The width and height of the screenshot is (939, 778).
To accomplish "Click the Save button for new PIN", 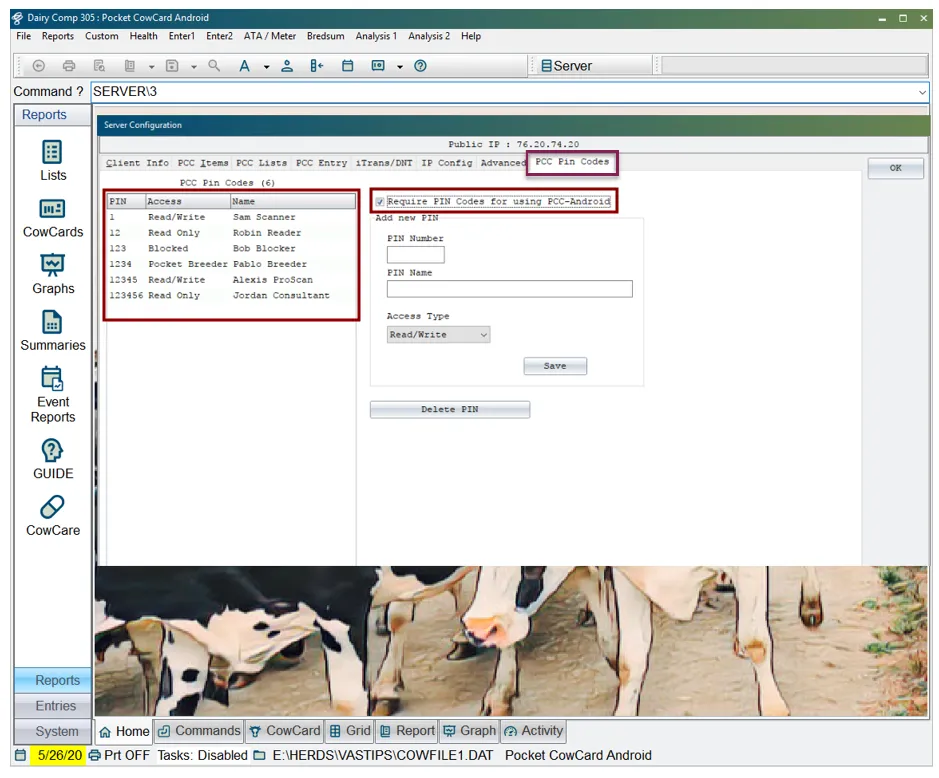I will click(x=555, y=366).
